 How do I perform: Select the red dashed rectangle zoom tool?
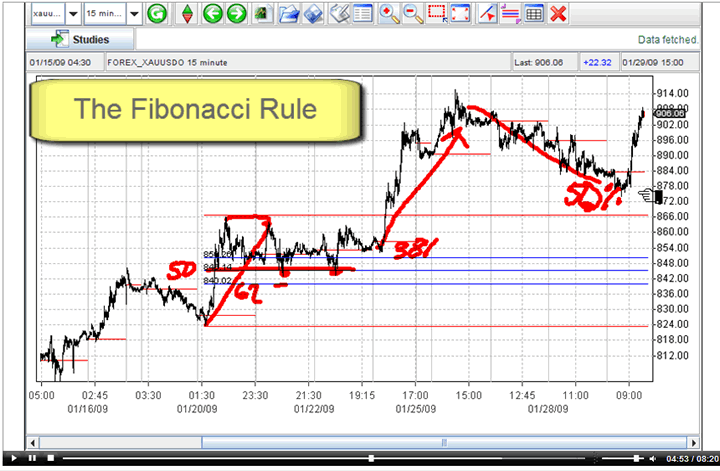pyautogui.click(x=437, y=14)
